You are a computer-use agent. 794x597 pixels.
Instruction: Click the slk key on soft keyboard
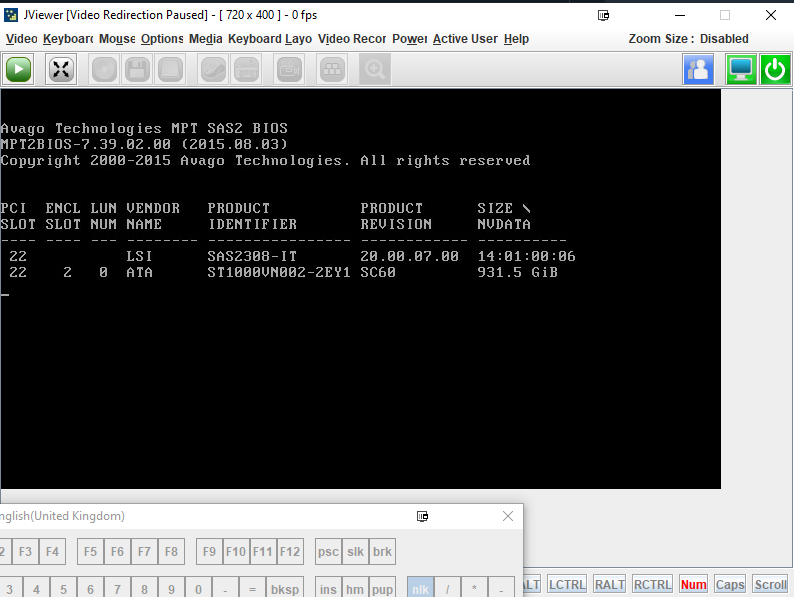point(355,551)
